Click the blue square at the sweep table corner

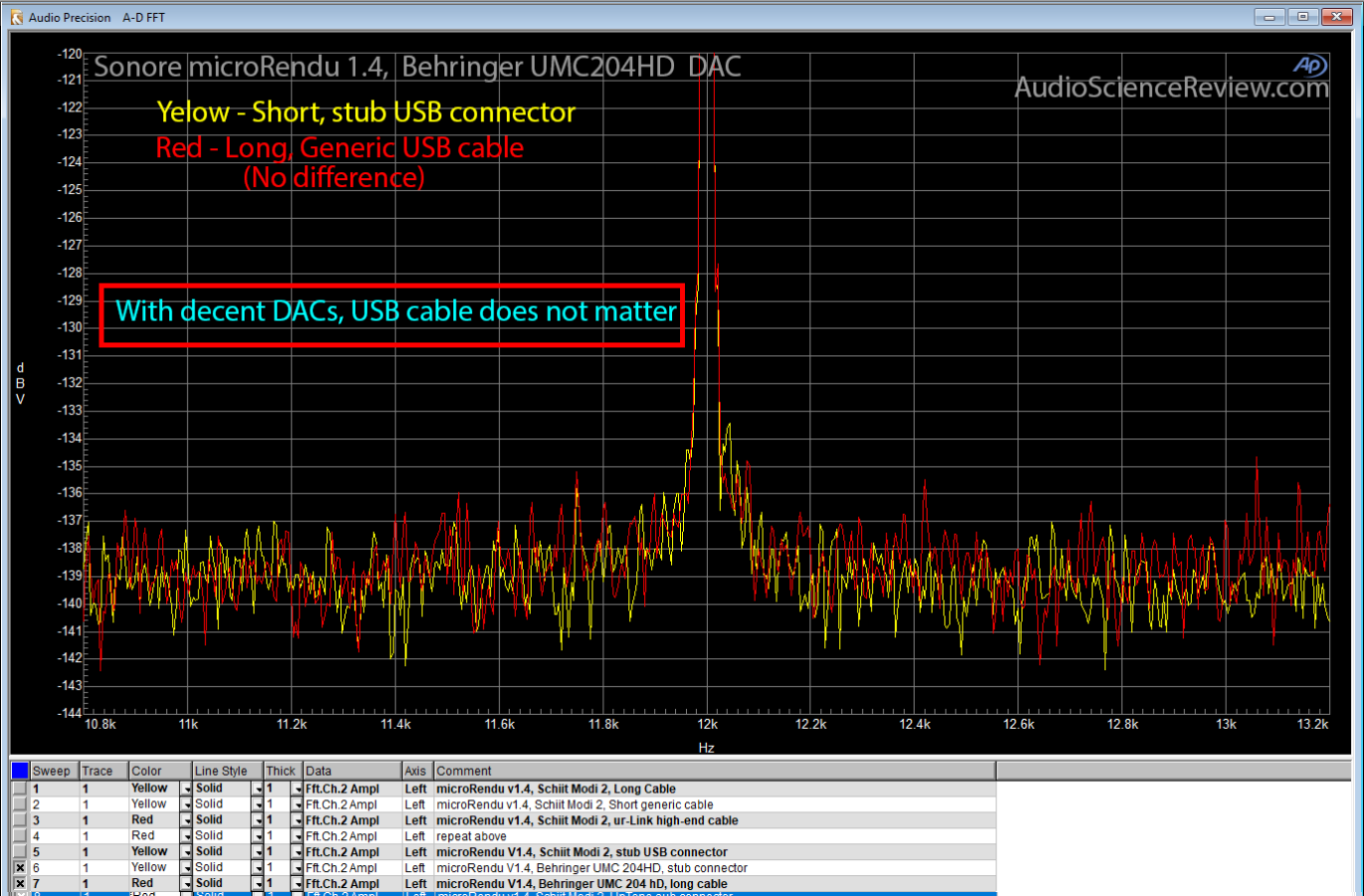[20, 771]
